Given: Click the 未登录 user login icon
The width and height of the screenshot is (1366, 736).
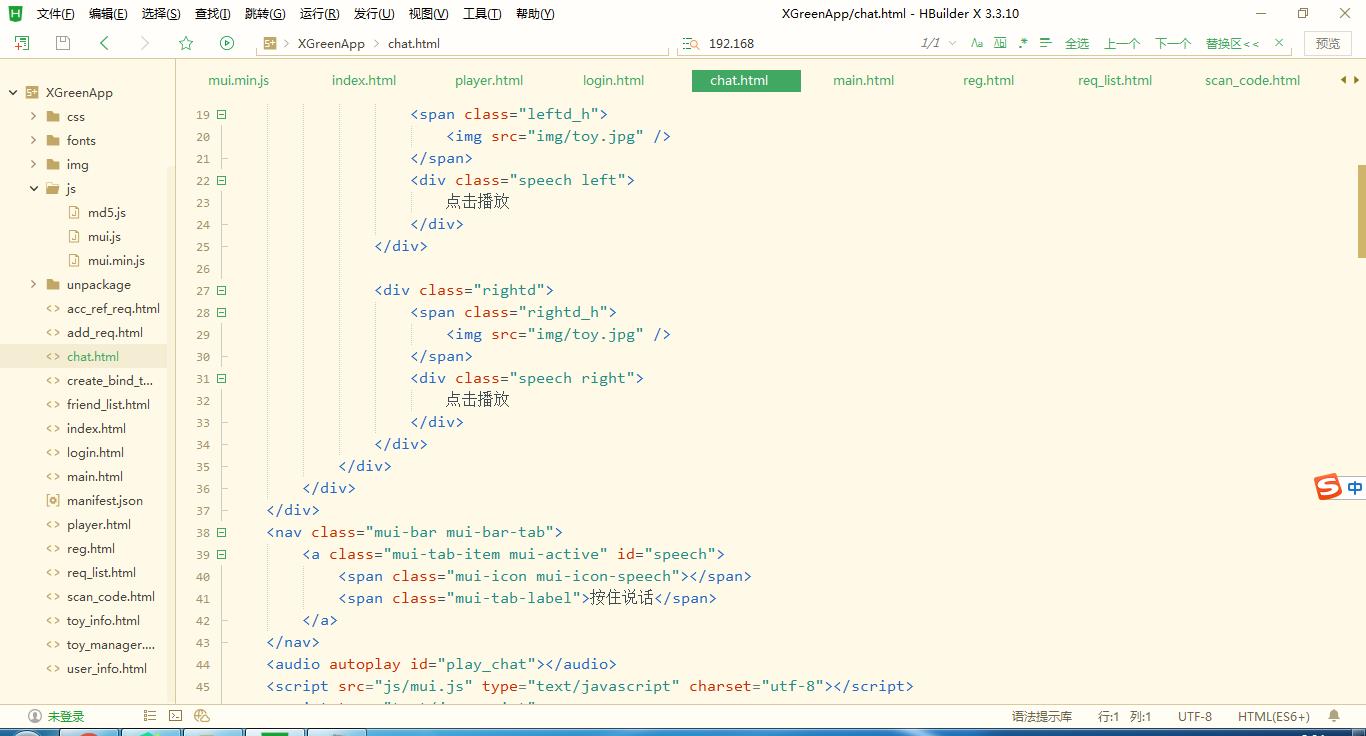Looking at the screenshot, I should click(35, 716).
